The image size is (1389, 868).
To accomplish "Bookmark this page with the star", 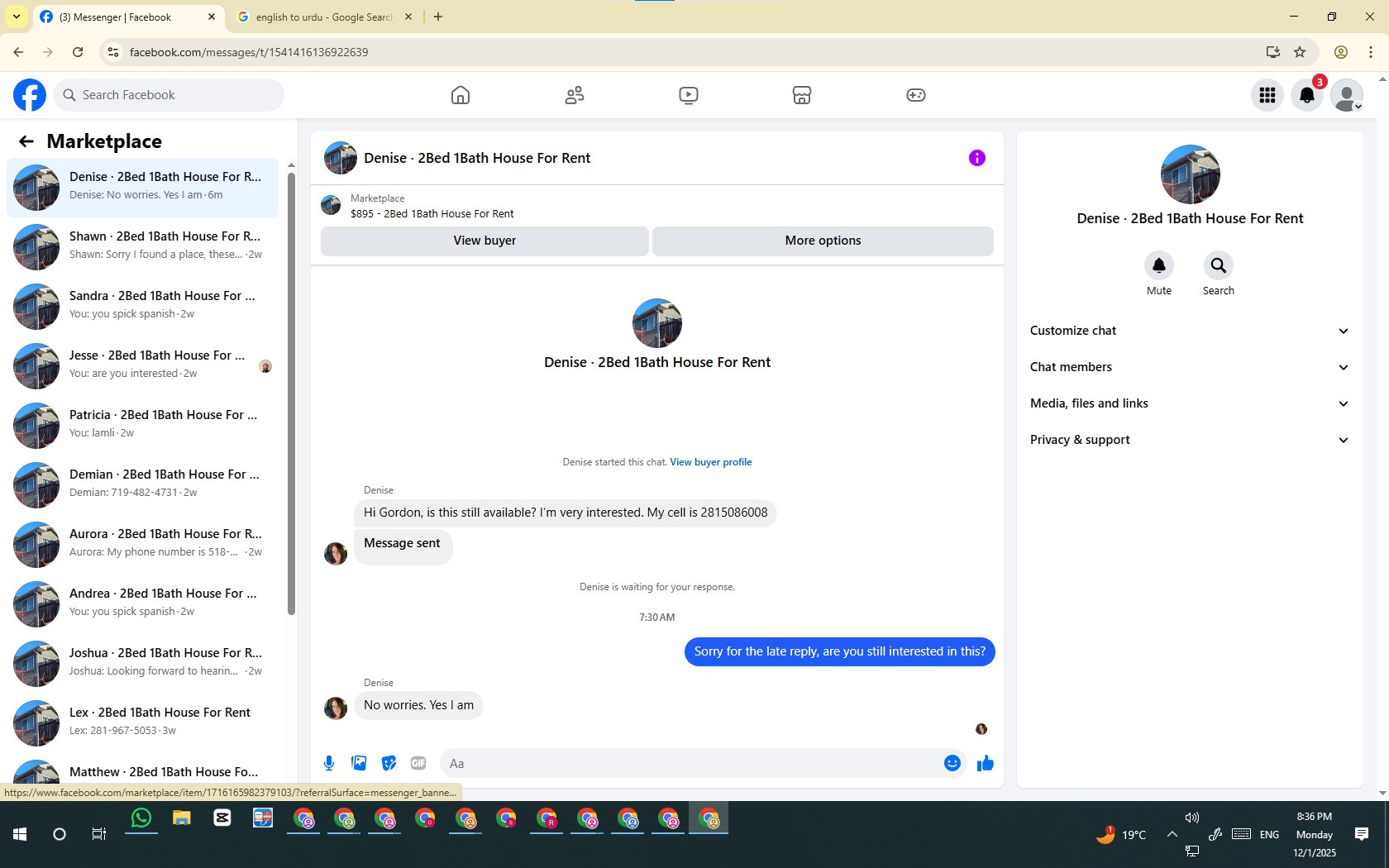I will (x=1300, y=52).
